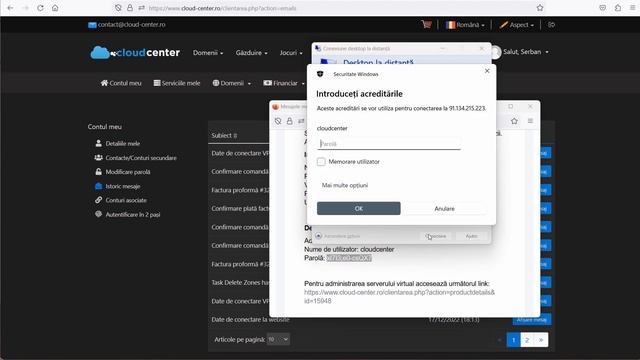Image resolution: width=640 pixels, height=360 pixels.
Task: Close the Remote Desktop Connection window
Action: 482,48
